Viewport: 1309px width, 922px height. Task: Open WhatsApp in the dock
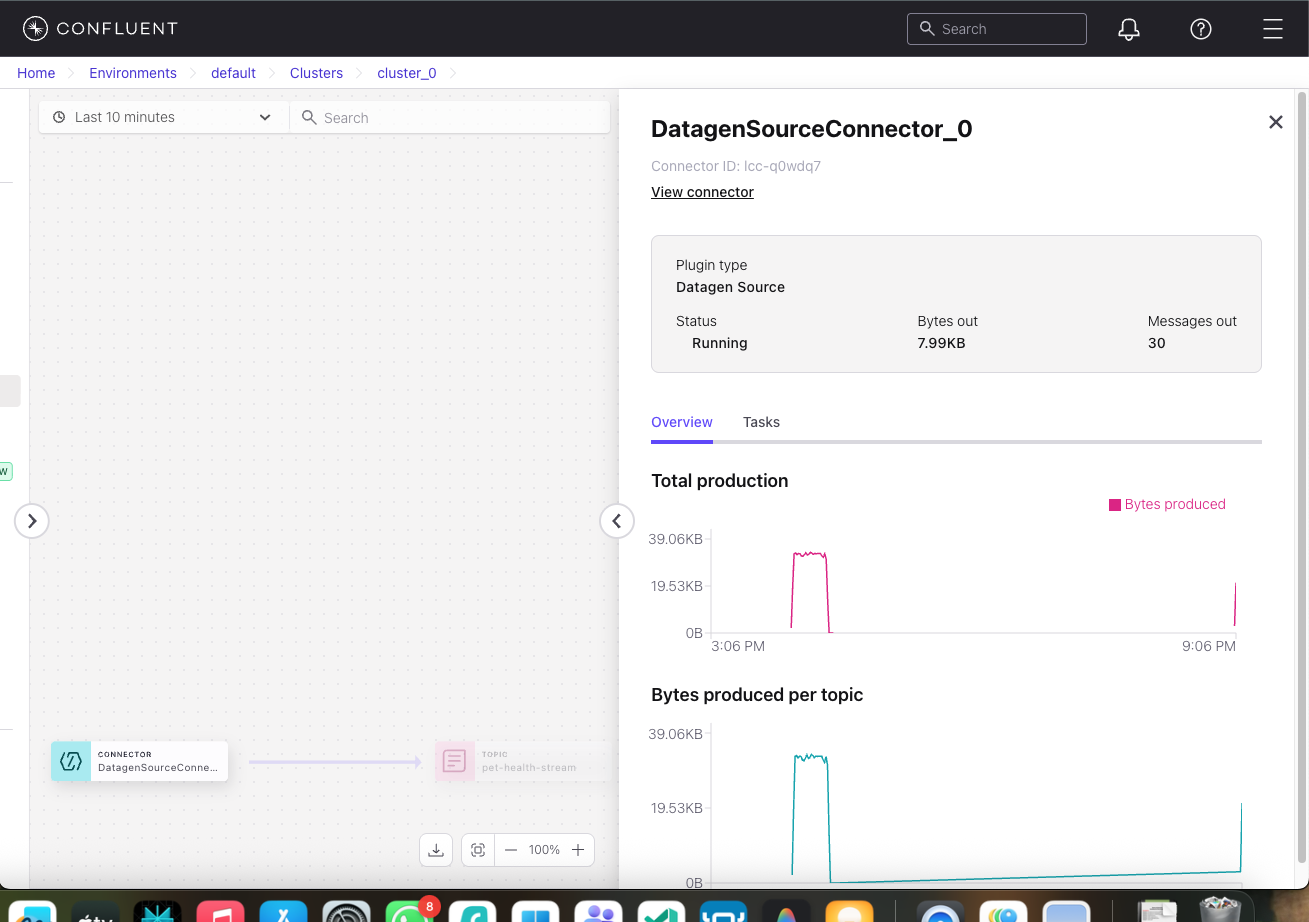click(409, 910)
